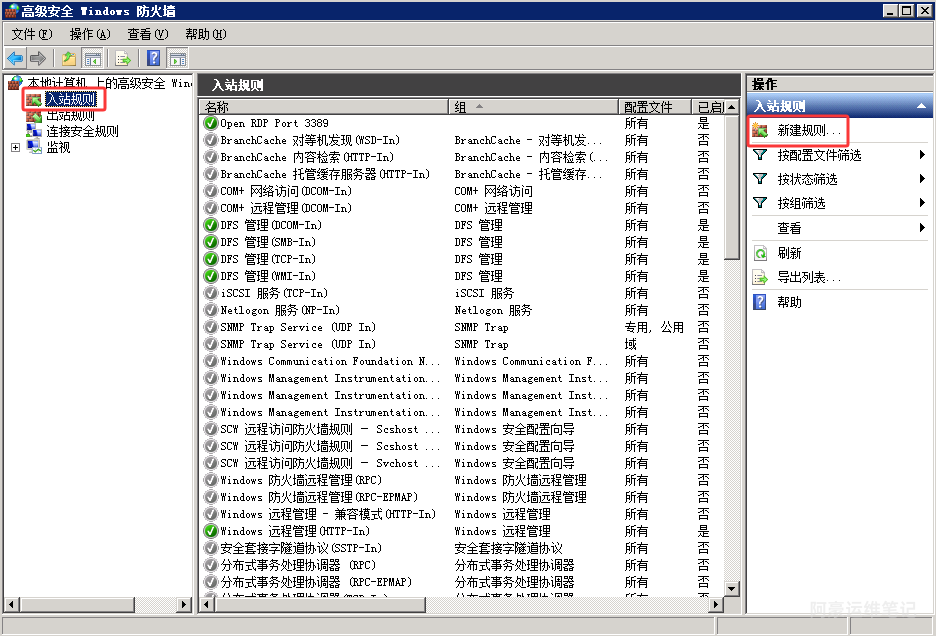Click the Export list toolbar icon
936x636 pixels.
click(123, 58)
